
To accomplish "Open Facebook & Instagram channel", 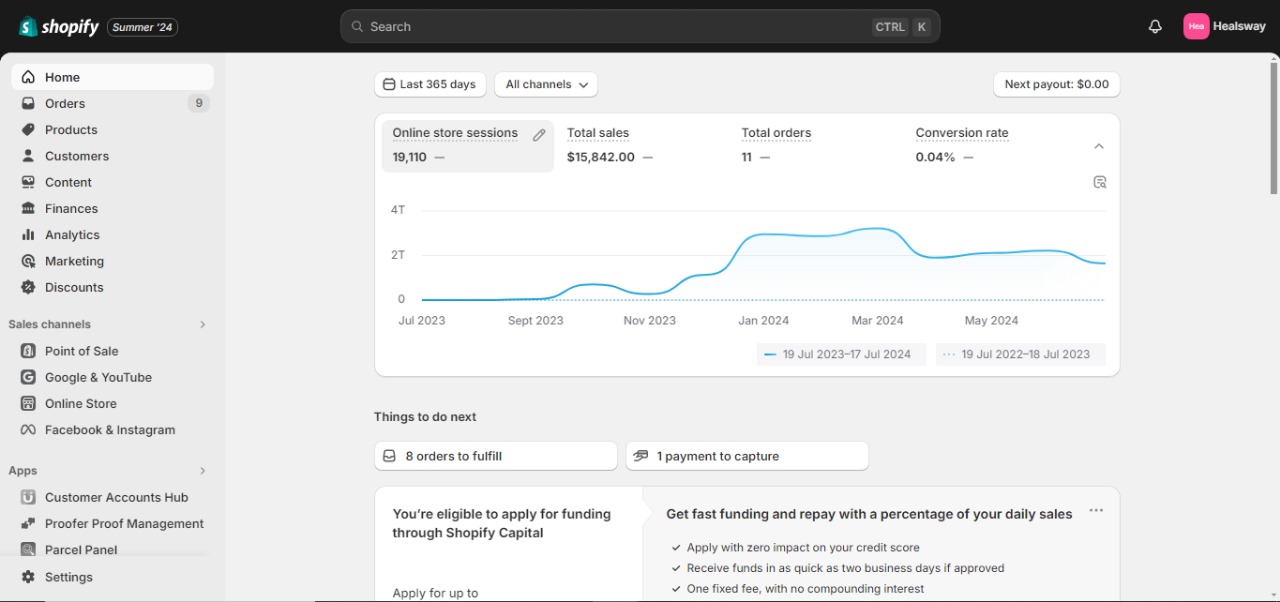I will pos(109,430).
